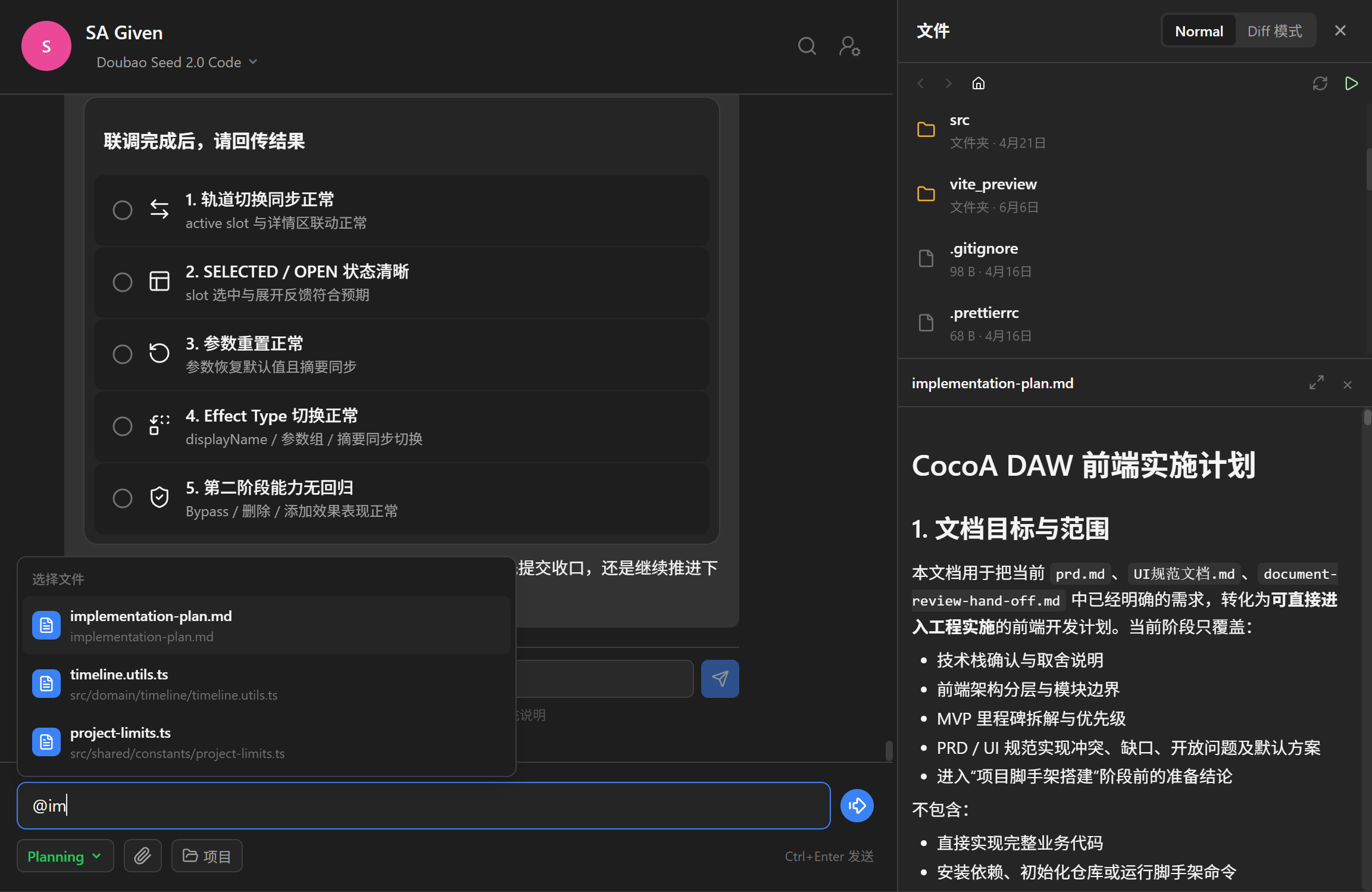This screenshot has height=892, width=1372.
Task: Click file icon next to timeline.utils.ts suggestion
Action: (x=46, y=684)
